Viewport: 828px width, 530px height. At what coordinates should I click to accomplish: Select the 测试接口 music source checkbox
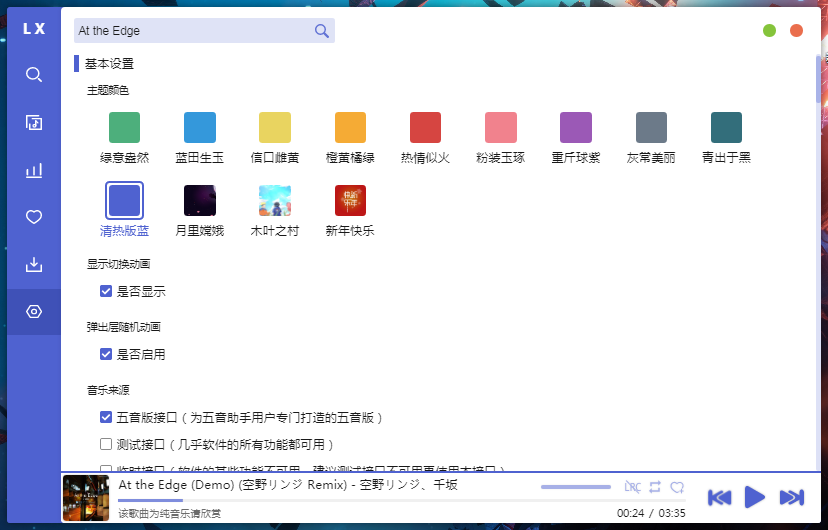pyautogui.click(x=106, y=444)
